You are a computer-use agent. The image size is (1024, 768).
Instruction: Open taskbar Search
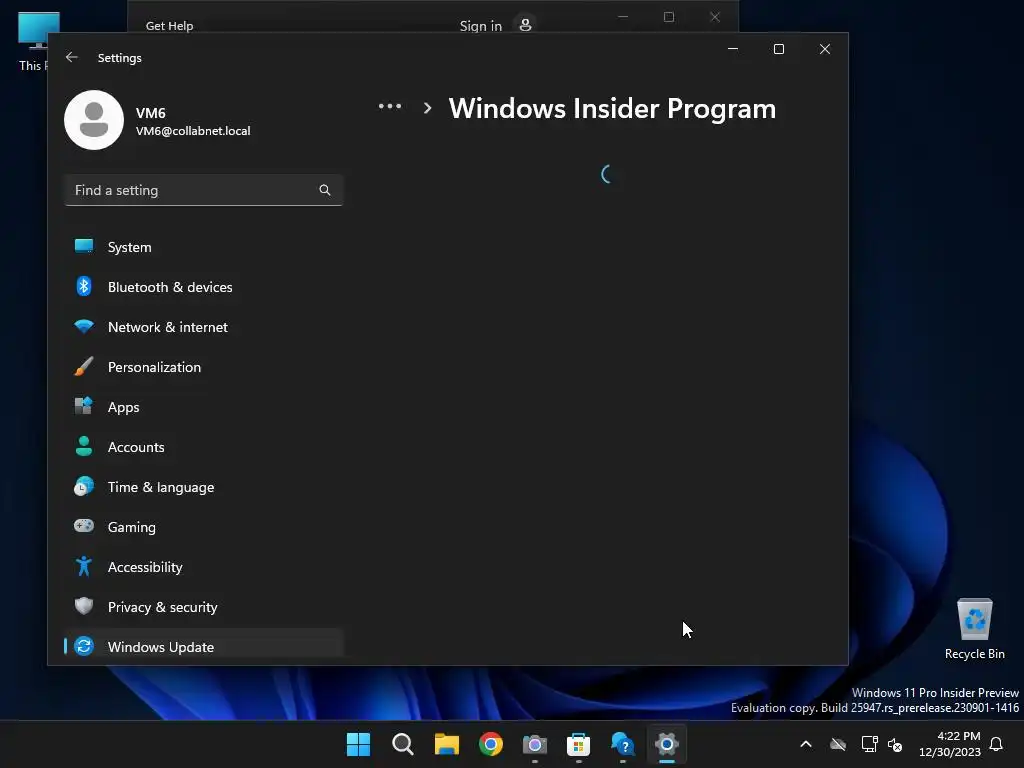(x=403, y=744)
